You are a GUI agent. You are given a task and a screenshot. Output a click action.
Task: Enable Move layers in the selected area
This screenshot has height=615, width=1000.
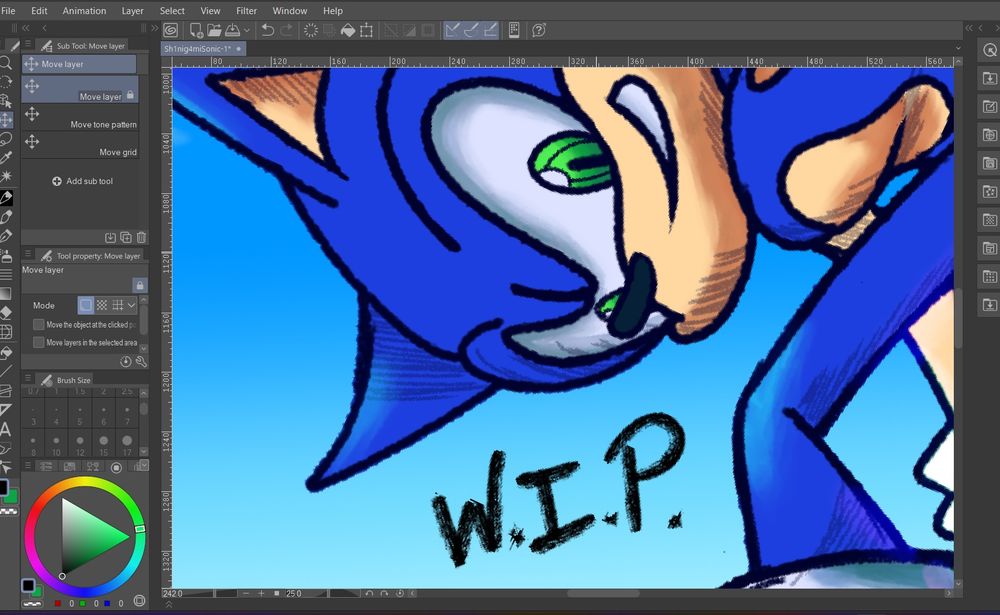click(x=39, y=343)
